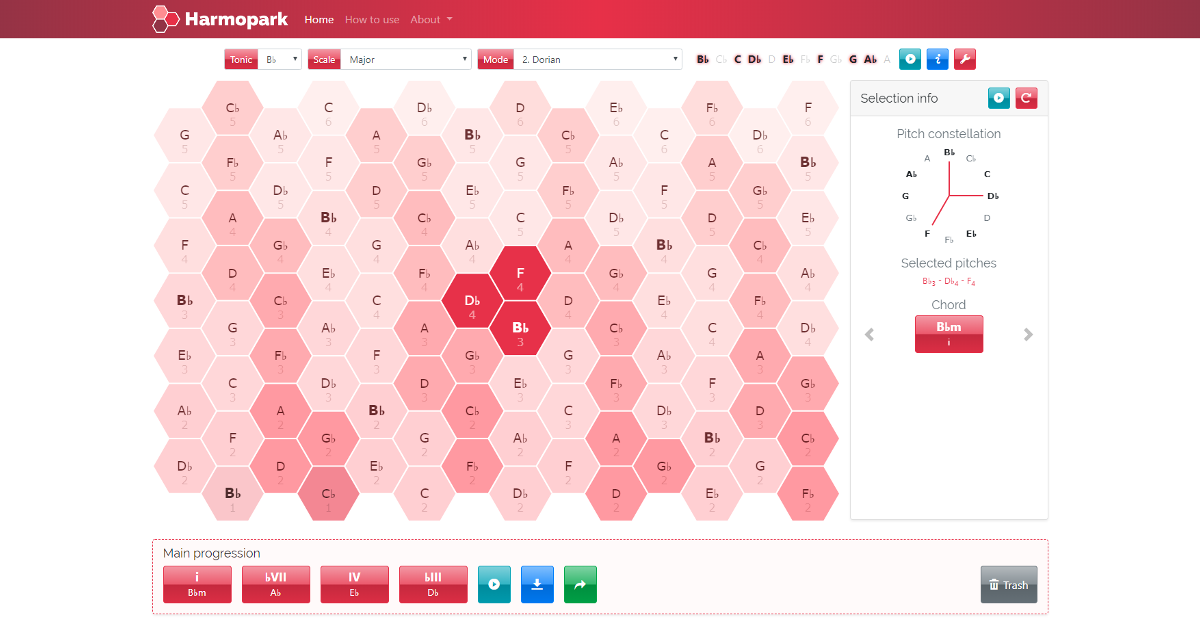Open the blue info icon in top toolbar
The height and width of the screenshot is (630, 1200).
(x=937, y=59)
